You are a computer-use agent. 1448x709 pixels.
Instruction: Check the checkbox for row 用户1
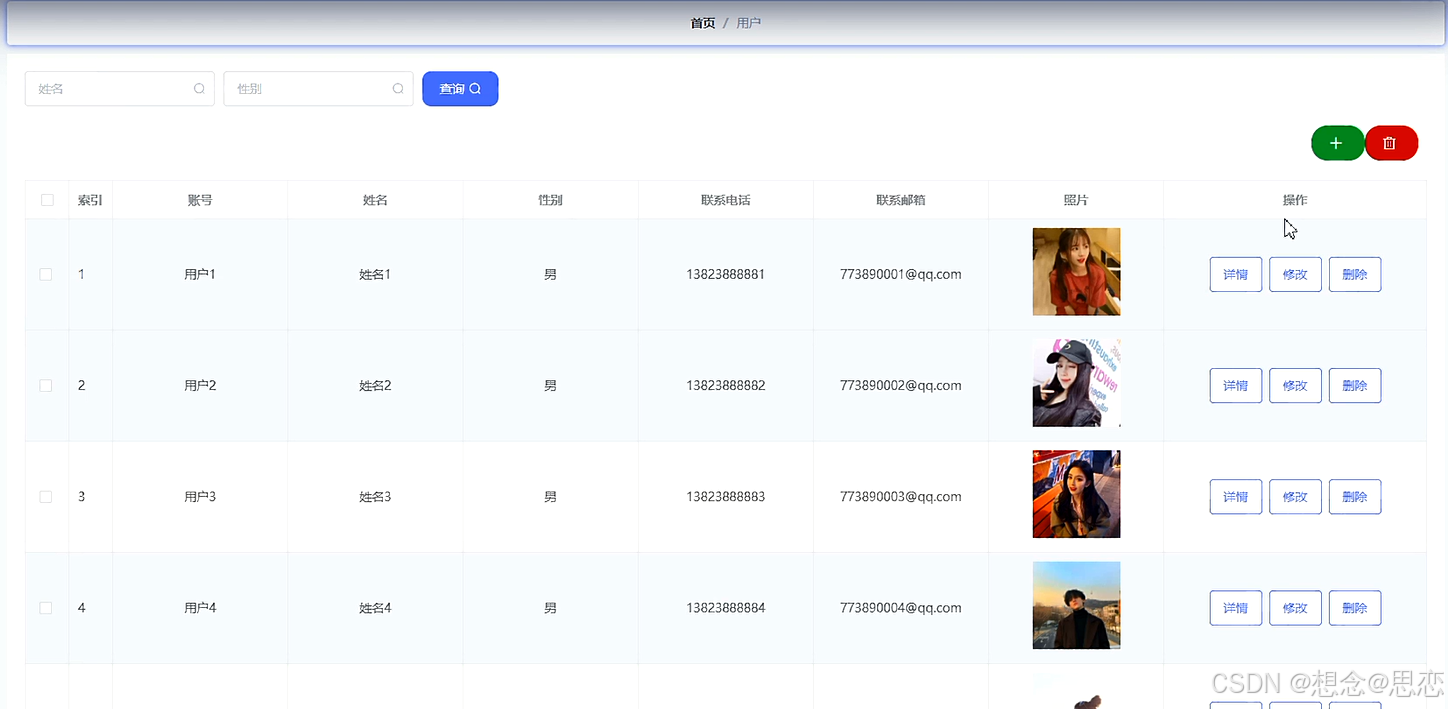[x=46, y=274]
